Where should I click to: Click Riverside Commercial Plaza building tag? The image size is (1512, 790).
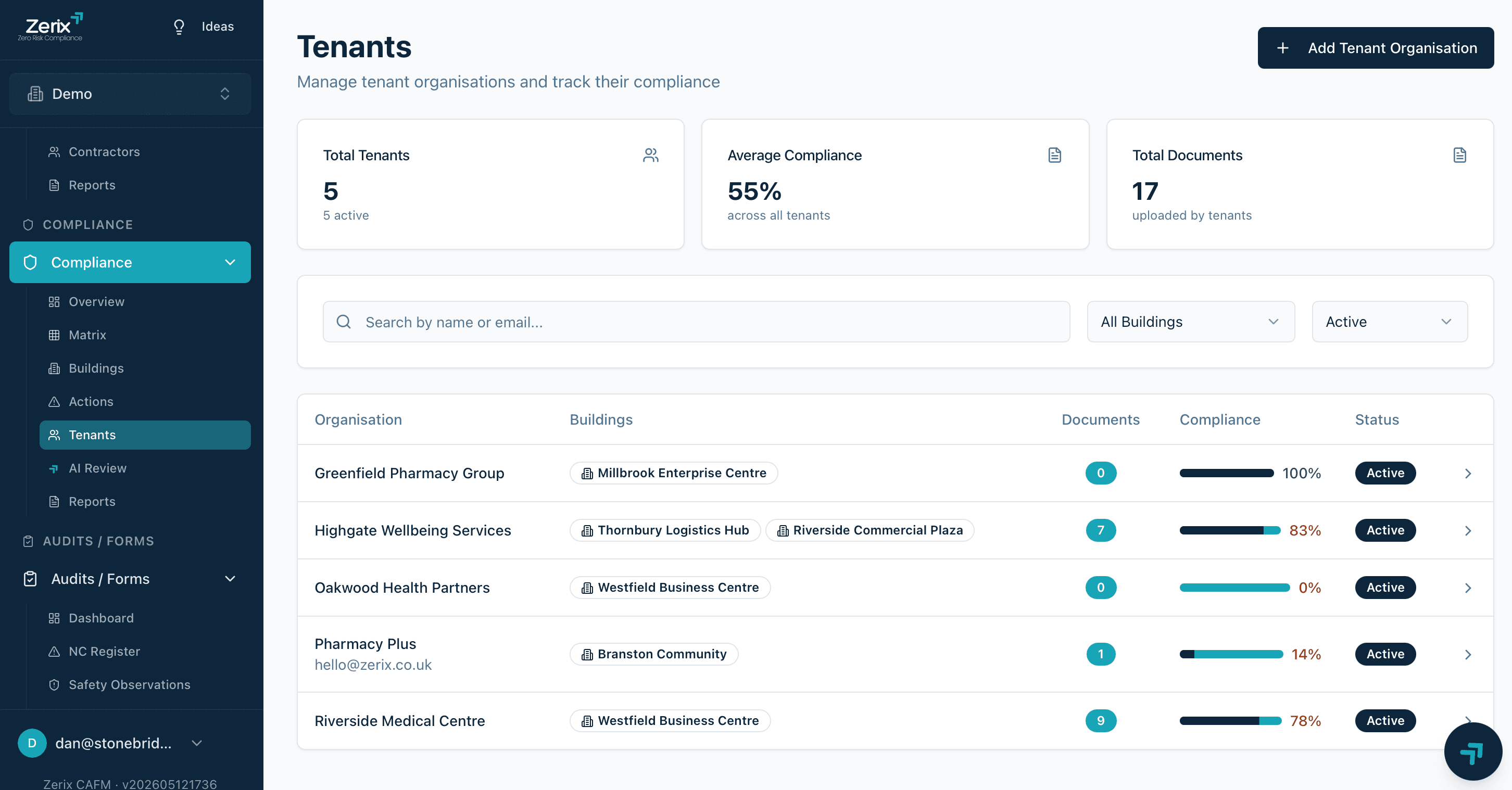point(870,531)
